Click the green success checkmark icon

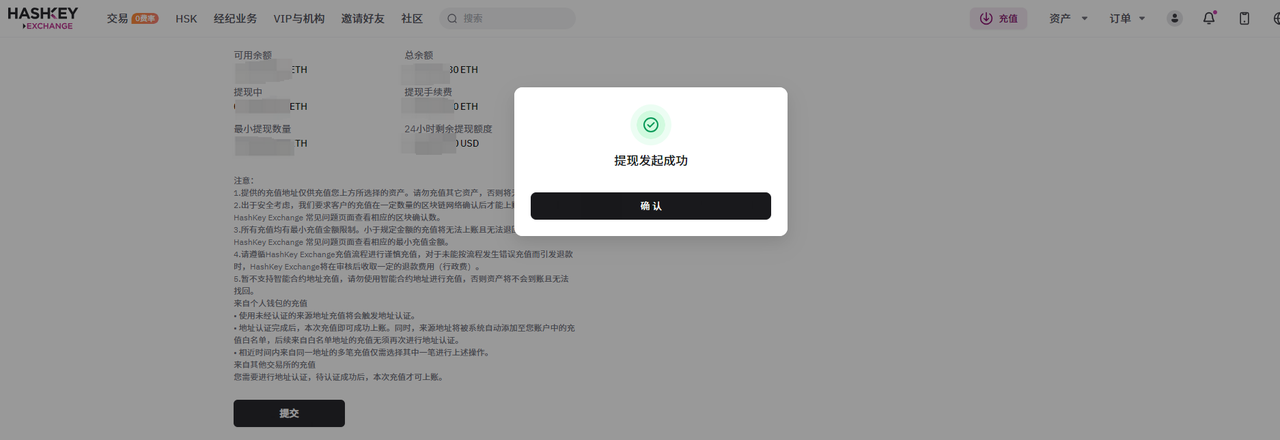tap(650, 125)
